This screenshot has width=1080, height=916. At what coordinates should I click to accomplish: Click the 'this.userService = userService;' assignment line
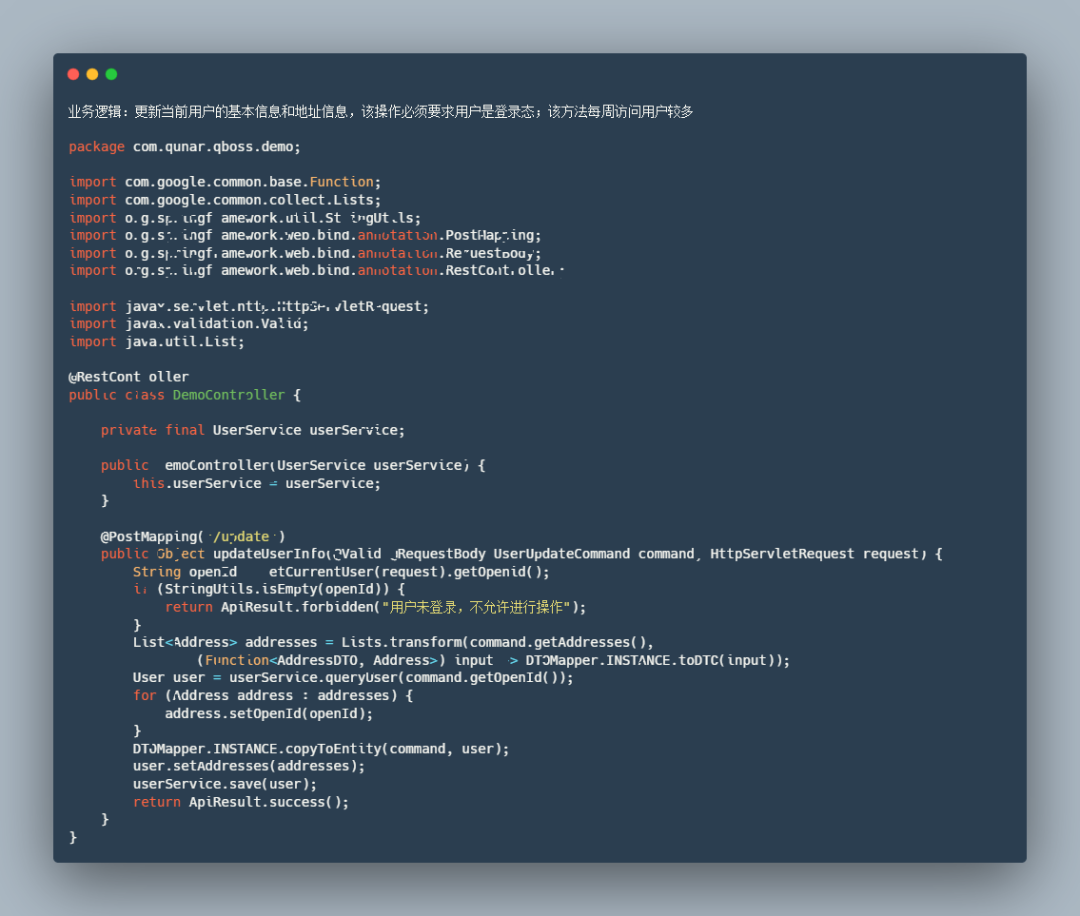tap(256, 483)
